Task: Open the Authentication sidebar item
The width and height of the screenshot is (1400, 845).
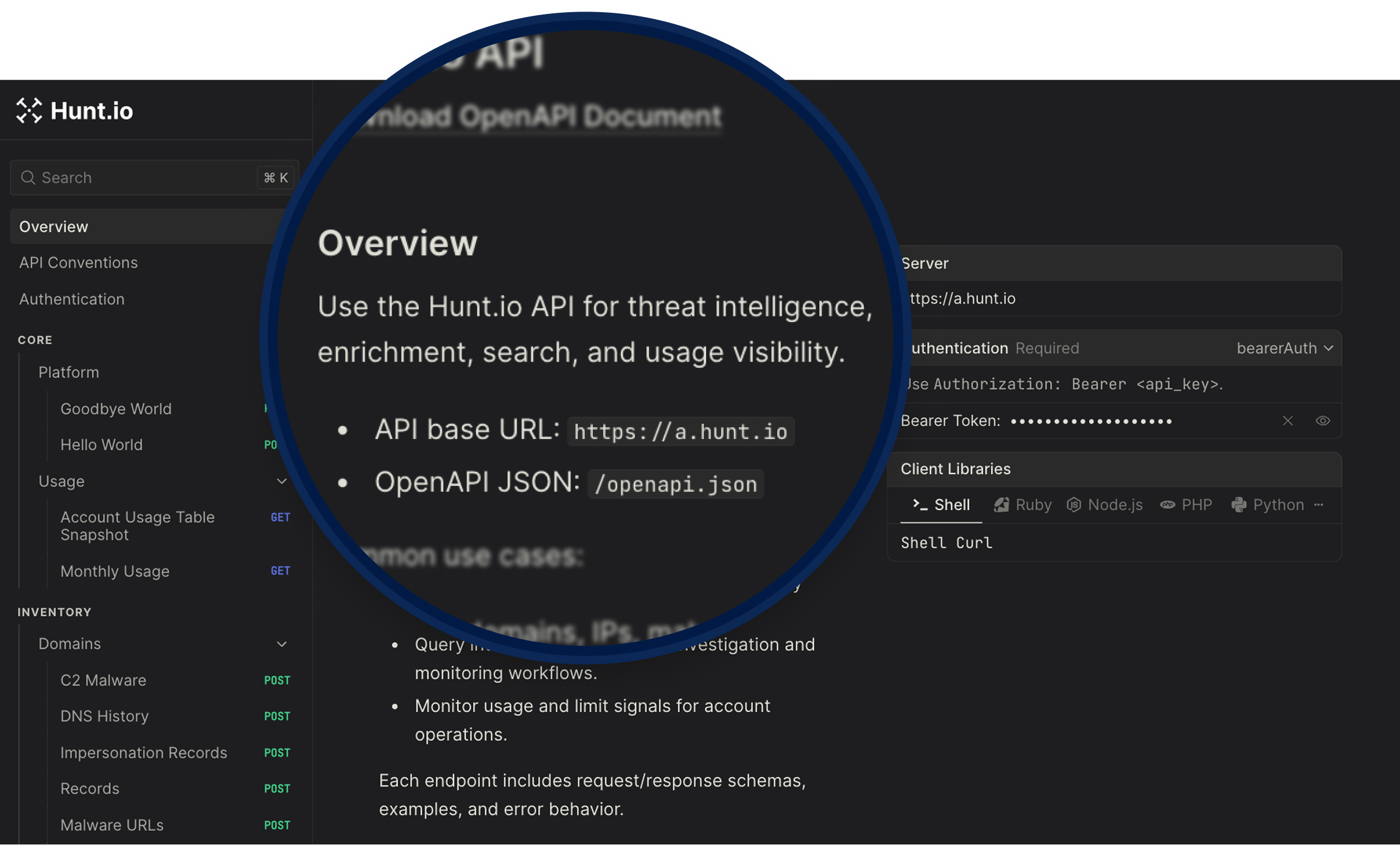Action: 72,299
